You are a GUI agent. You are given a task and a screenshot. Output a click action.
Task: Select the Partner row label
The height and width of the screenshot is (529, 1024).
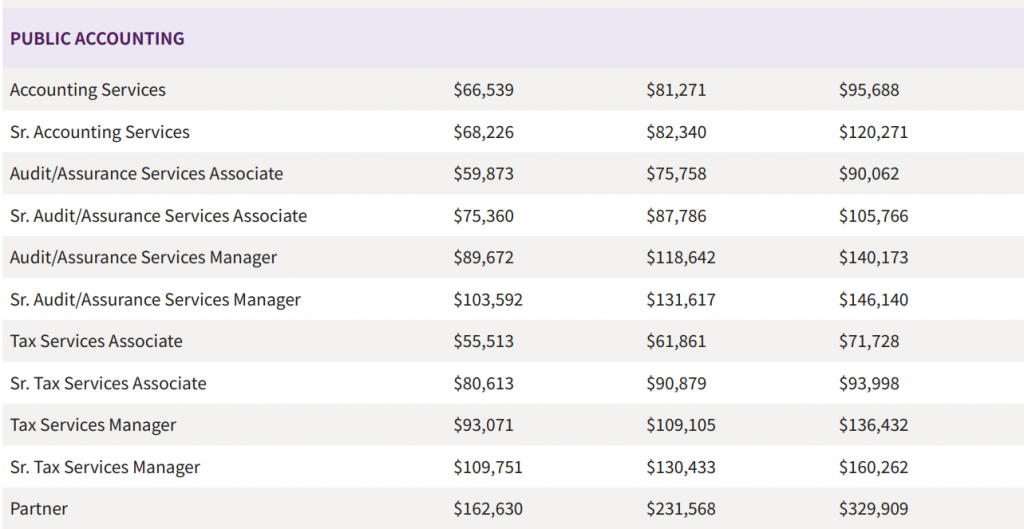pos(39,510)
